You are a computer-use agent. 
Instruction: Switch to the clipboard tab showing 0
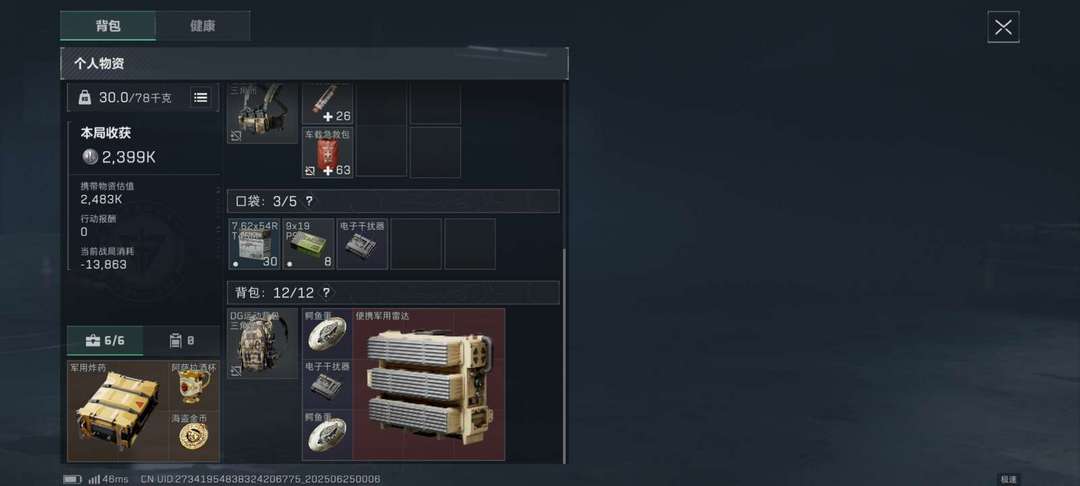(182, 340)
